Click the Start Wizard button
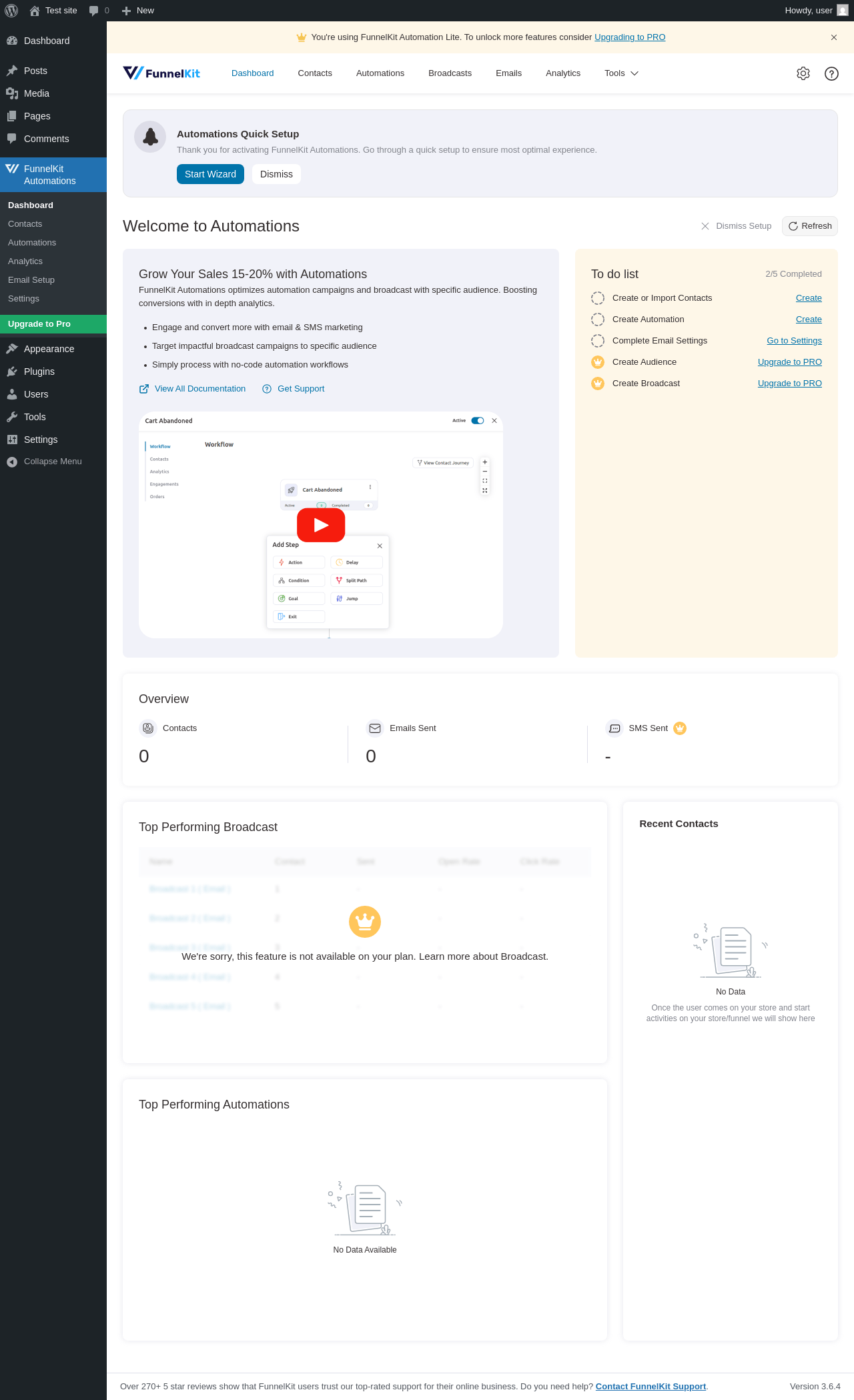854x1400 pixels. [x=210, y=174]
